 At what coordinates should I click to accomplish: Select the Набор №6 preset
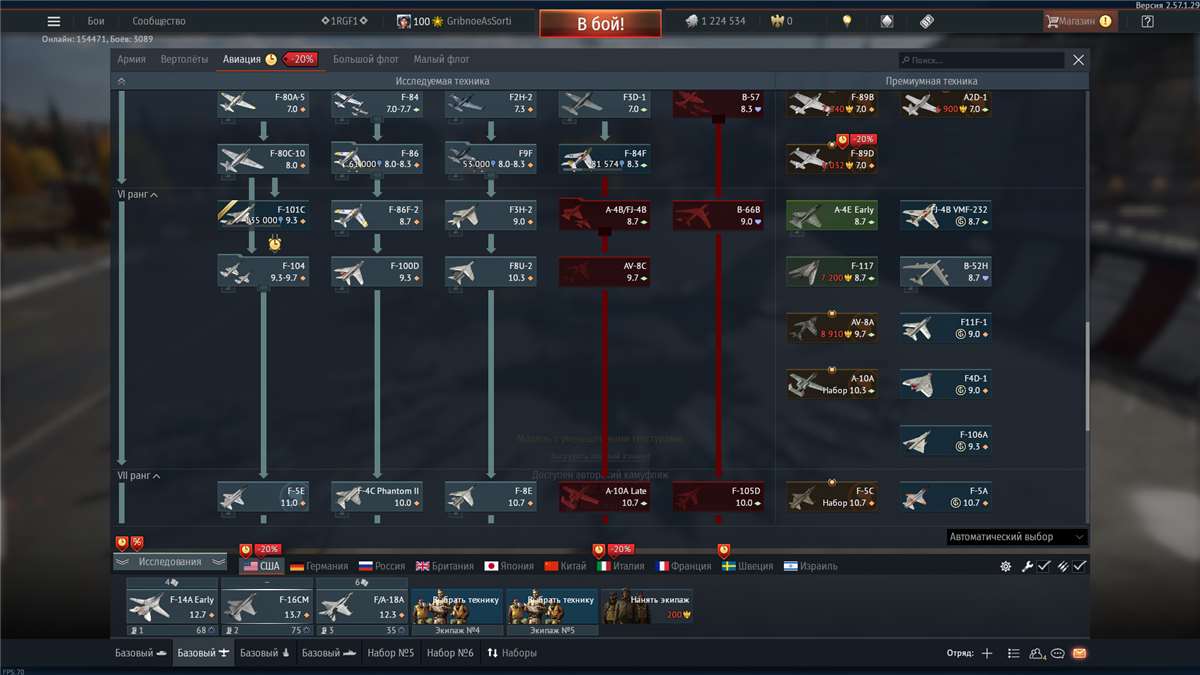click(x=450, y=653)
